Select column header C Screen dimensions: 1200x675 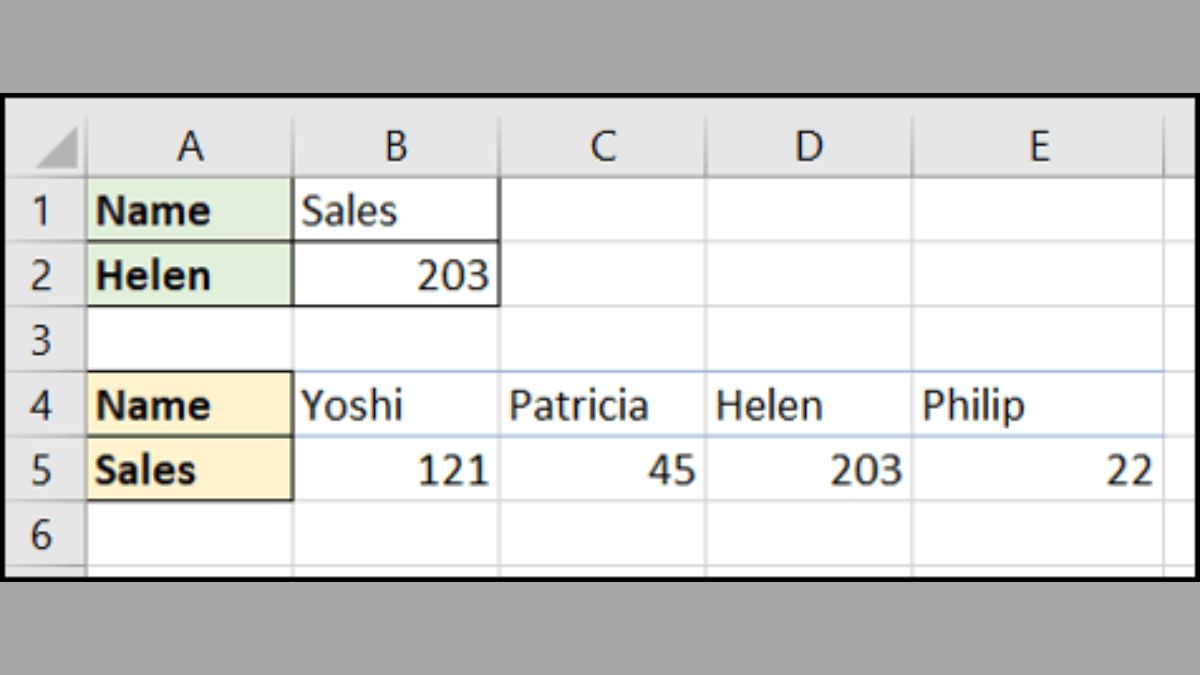603,145
